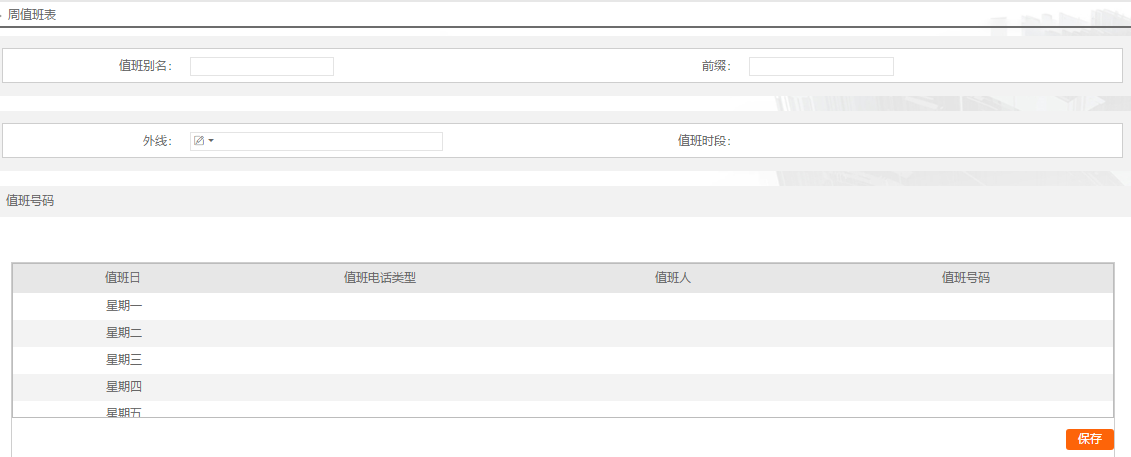Select the 星期一 row
This screenshot has width=1131, height=457.
(563, 306)
